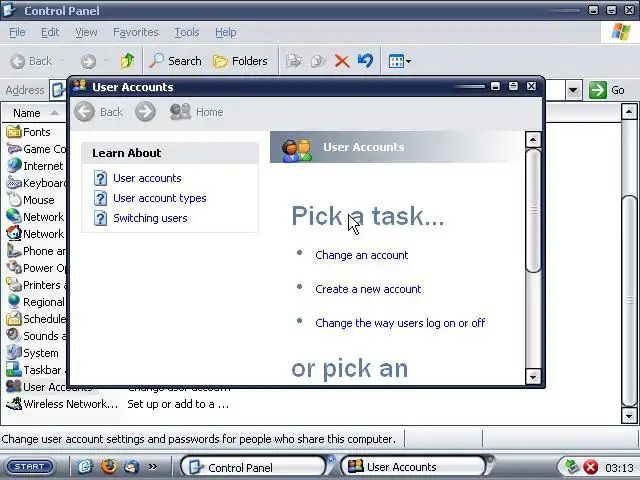
Task: Click the Move To toolbar icon
Action: pos(294,61)
